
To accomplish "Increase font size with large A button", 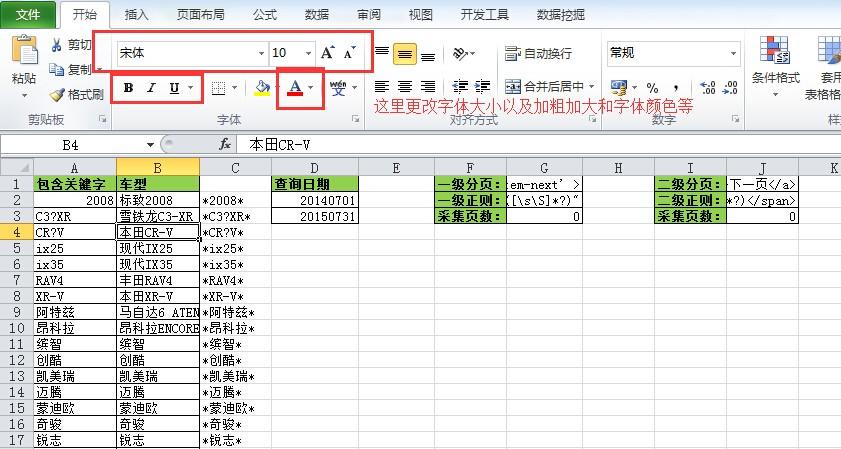I will [327, 53].
